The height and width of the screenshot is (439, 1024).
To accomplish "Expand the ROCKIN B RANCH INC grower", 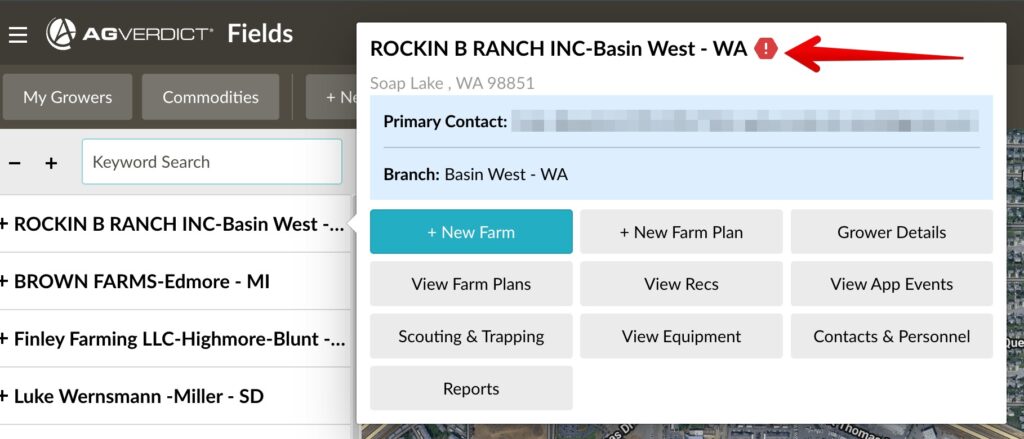I will [4, 224].
